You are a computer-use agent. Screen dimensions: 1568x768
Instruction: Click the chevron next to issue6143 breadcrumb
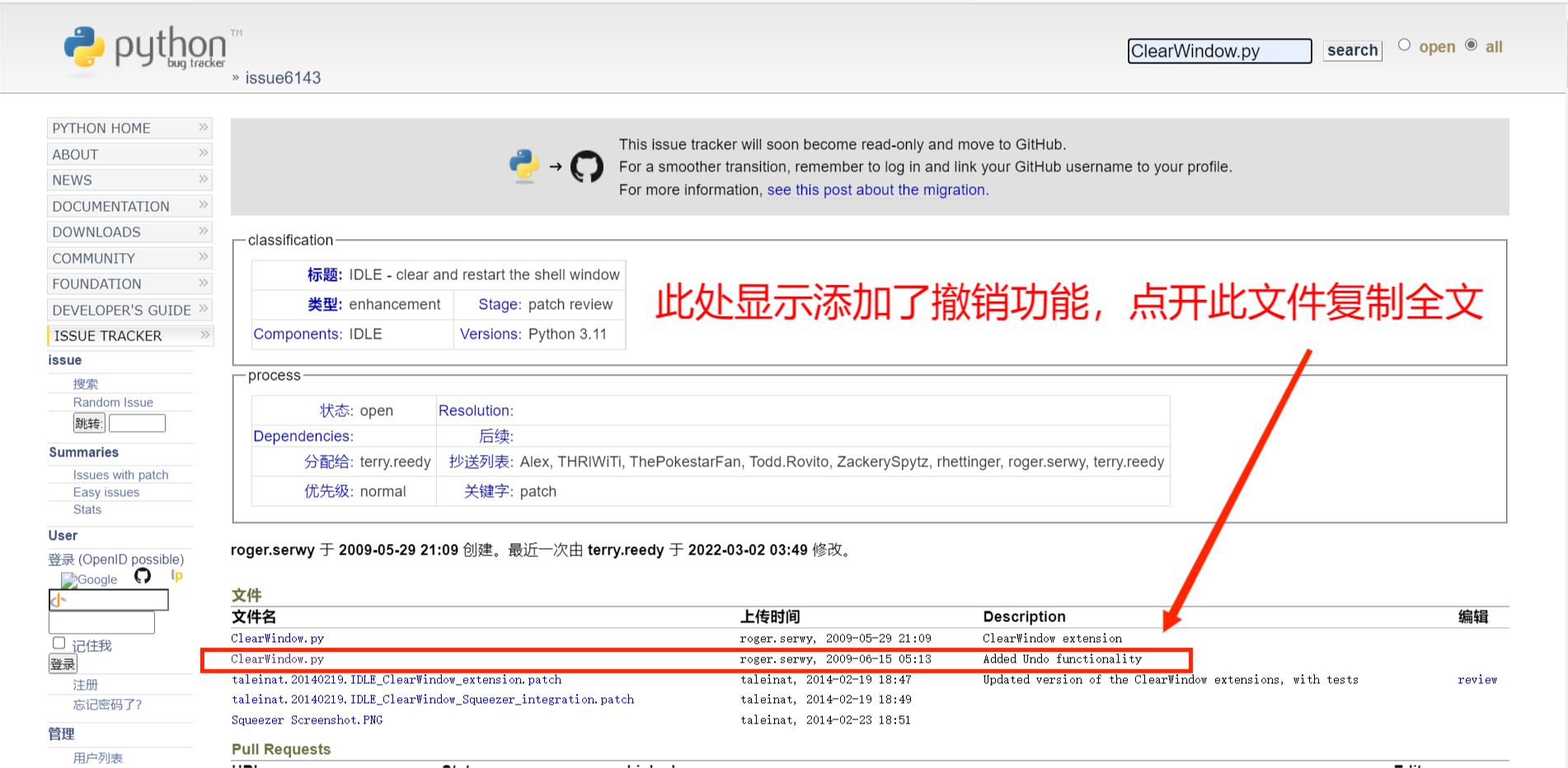click(234, 77)
